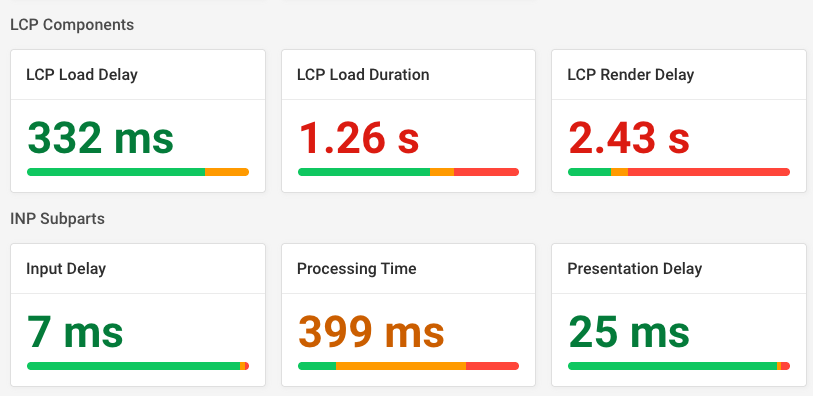Click the LCP Load Delay distribution bar

pyautogui.click(x=138, y=172)
